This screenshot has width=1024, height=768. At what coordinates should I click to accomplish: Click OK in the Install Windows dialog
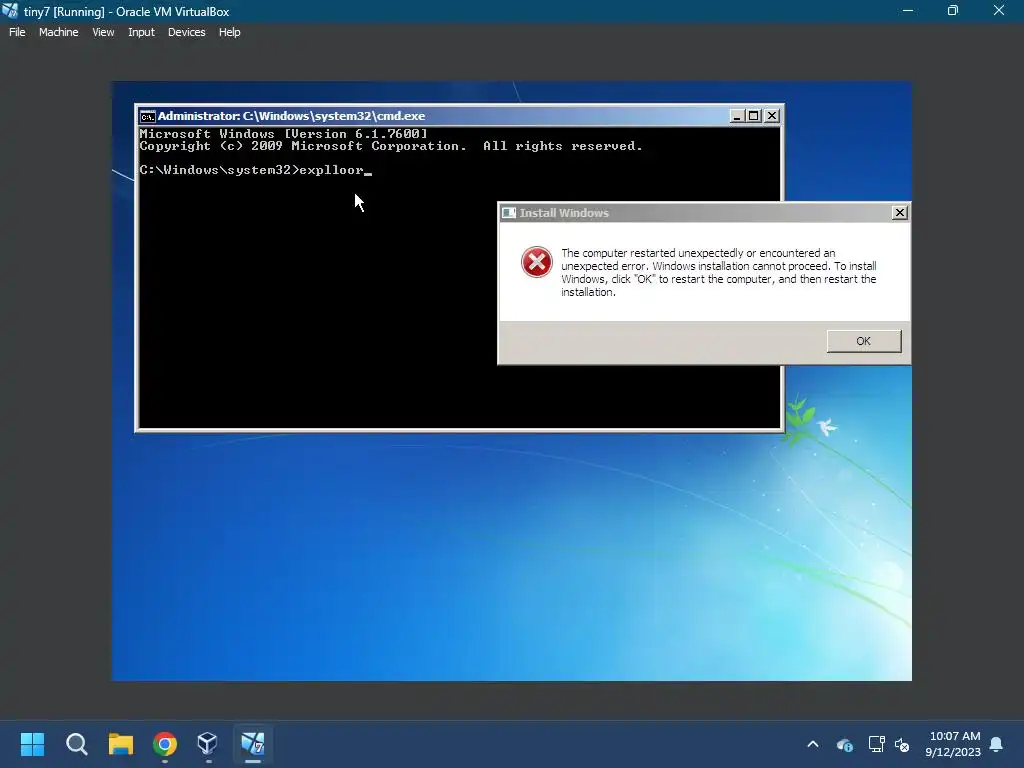click(863, 341)
